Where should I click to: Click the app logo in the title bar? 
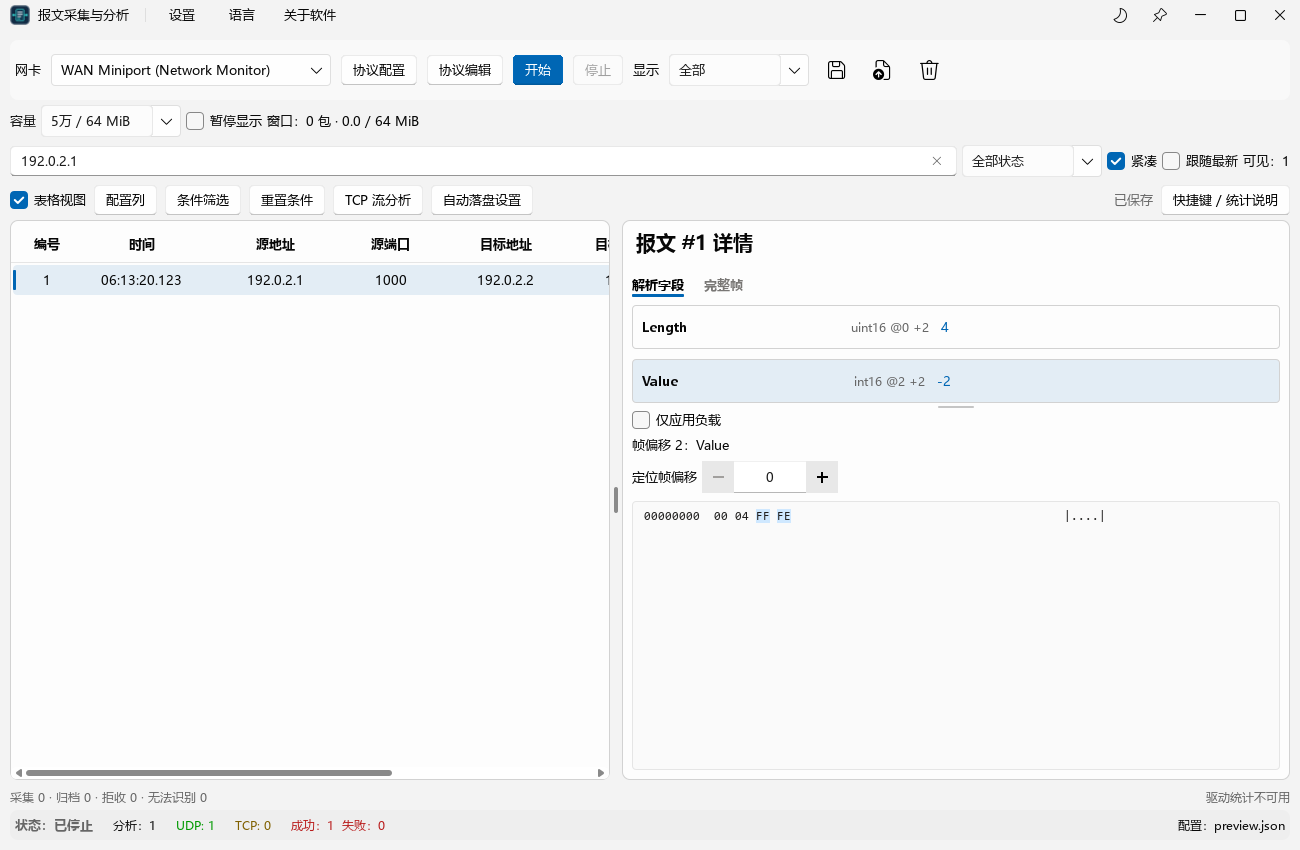19,15
